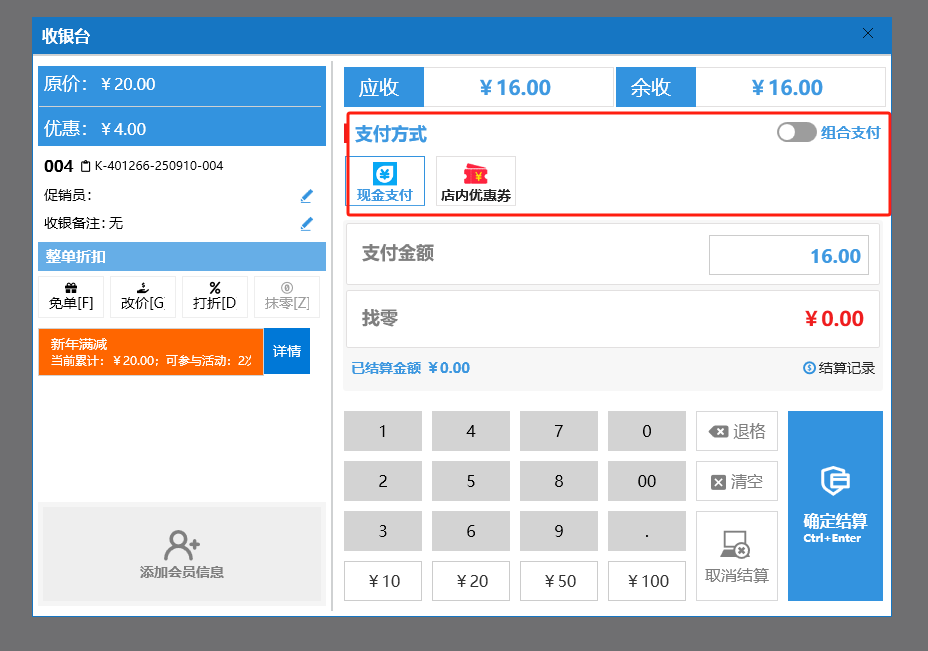
Task: Edit 收银备注 with pencil icon
Action: (307, 224)
